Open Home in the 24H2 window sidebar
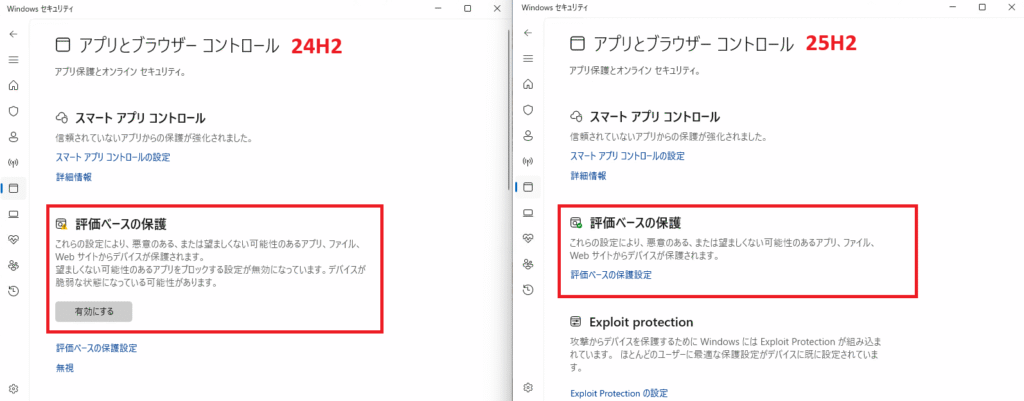This screenshot has height=401, width=1024. point(13,85)
